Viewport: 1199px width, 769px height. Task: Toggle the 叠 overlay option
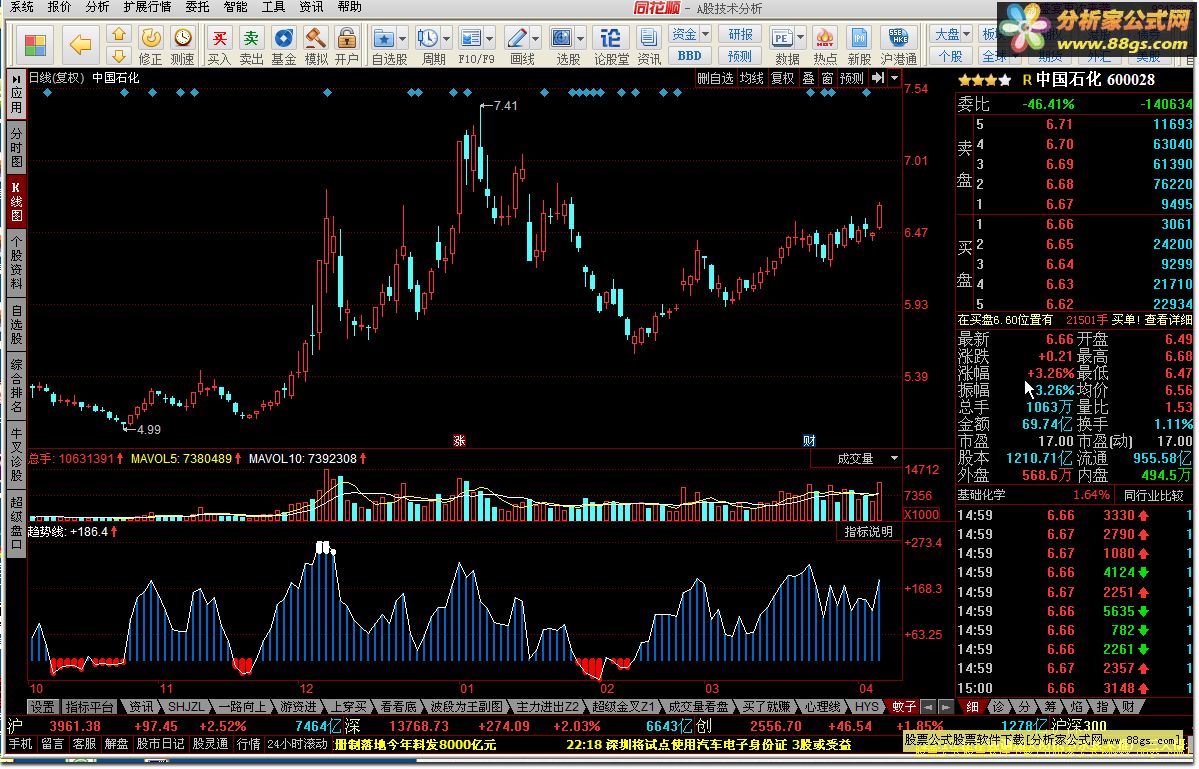point(808,78)
